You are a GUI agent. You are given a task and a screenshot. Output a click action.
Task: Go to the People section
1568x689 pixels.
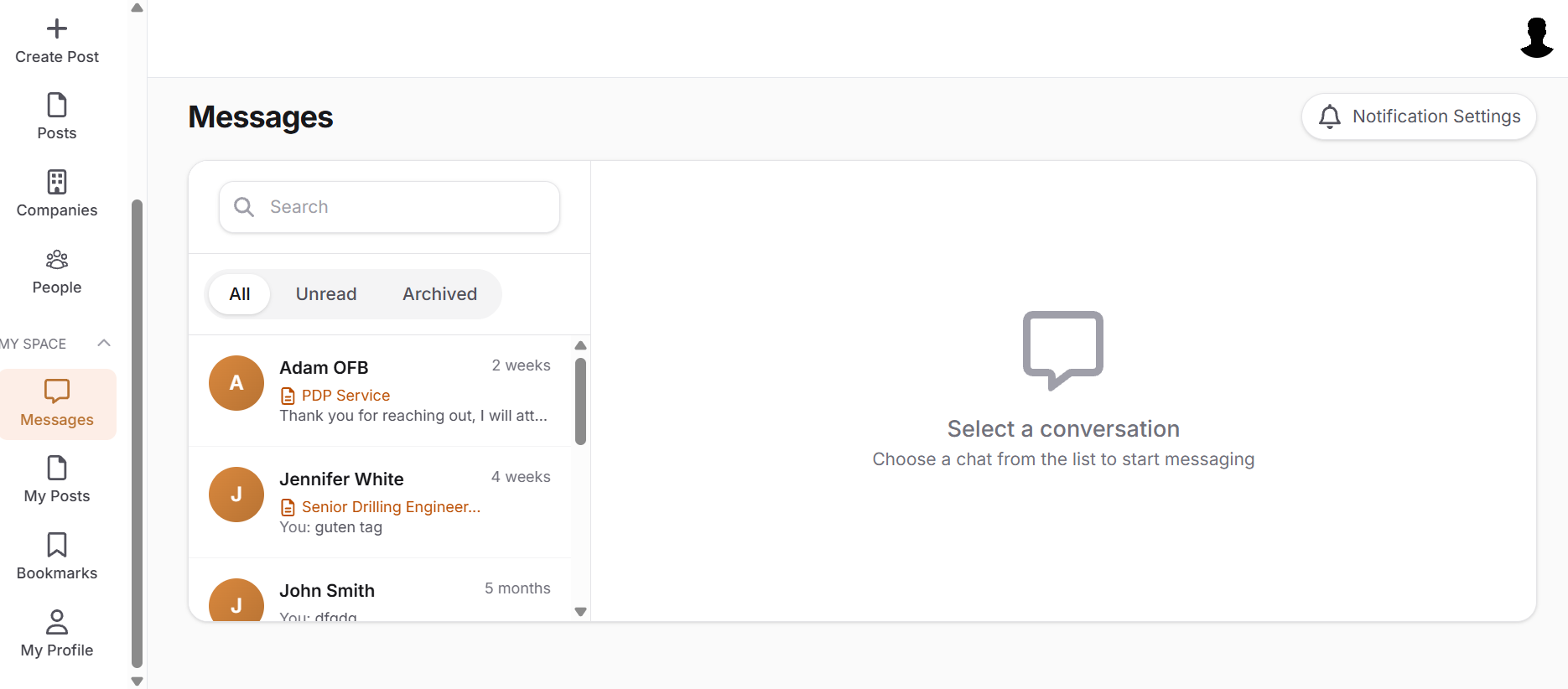click(x=57, y=272)
